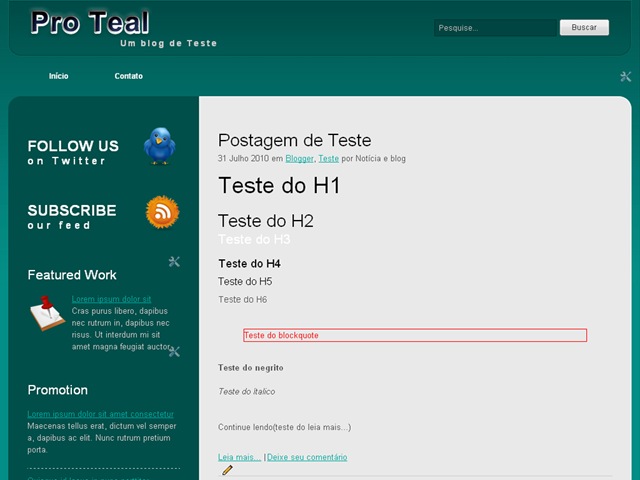The width and height of the screenshot is (640, 480).
Task: Open the Blogger category link
Action: coord(299,158)
